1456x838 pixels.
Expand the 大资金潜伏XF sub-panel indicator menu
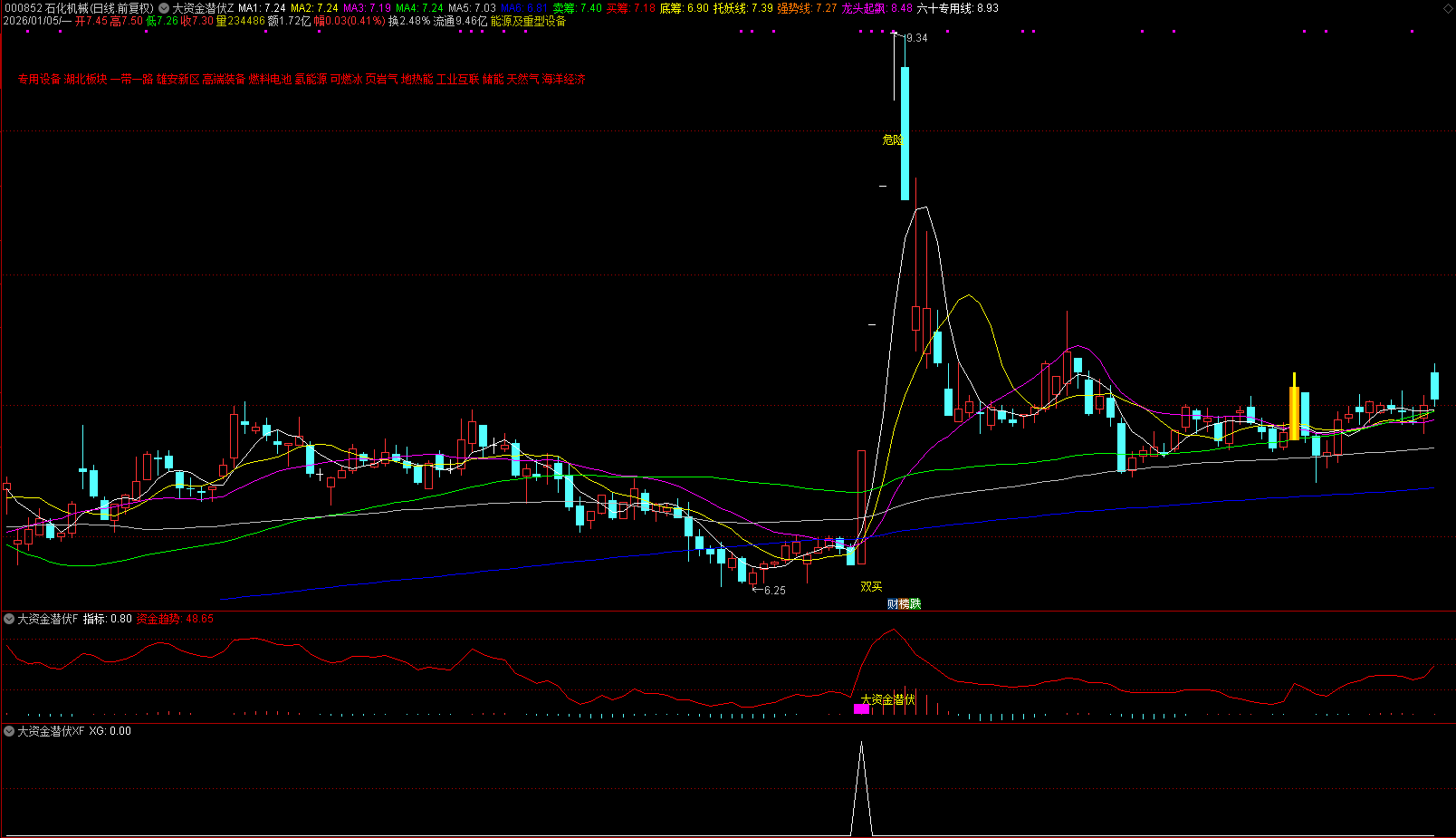pos(9,731)
